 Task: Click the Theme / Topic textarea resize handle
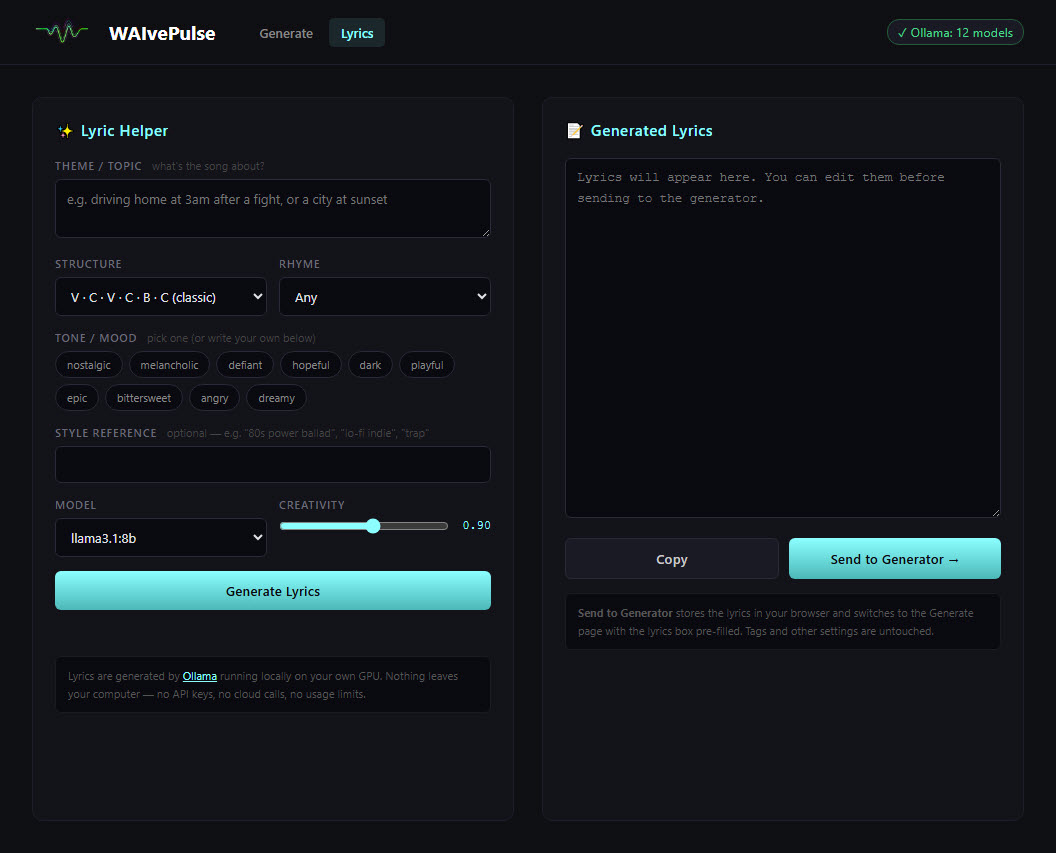coord(486,232)
